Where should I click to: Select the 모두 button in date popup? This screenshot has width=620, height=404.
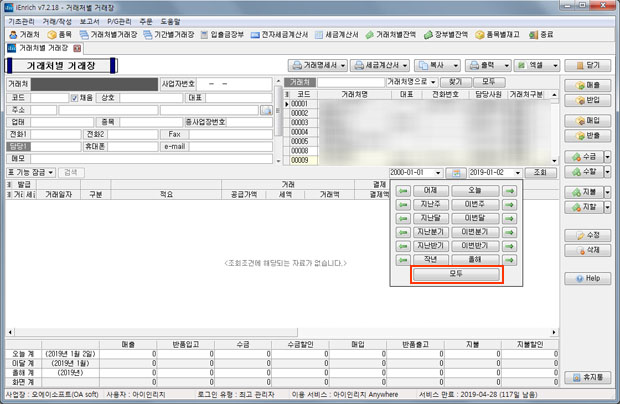point(456,273)
